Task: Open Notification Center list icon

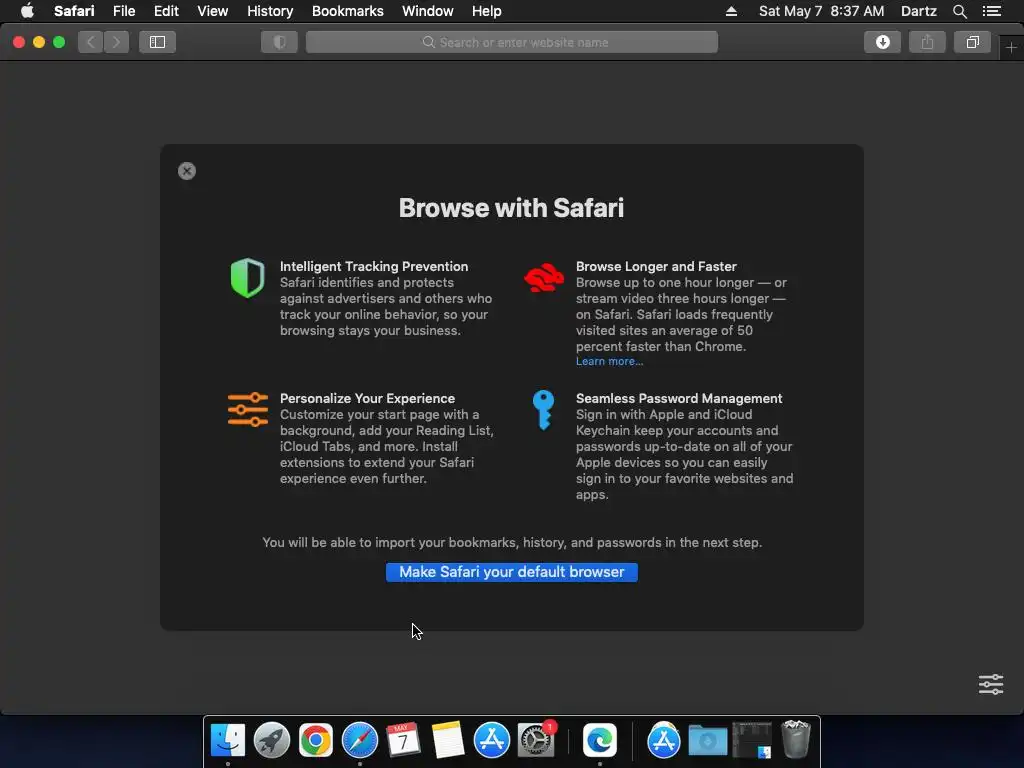Action: pyautogui.click(x=991, y=11)
